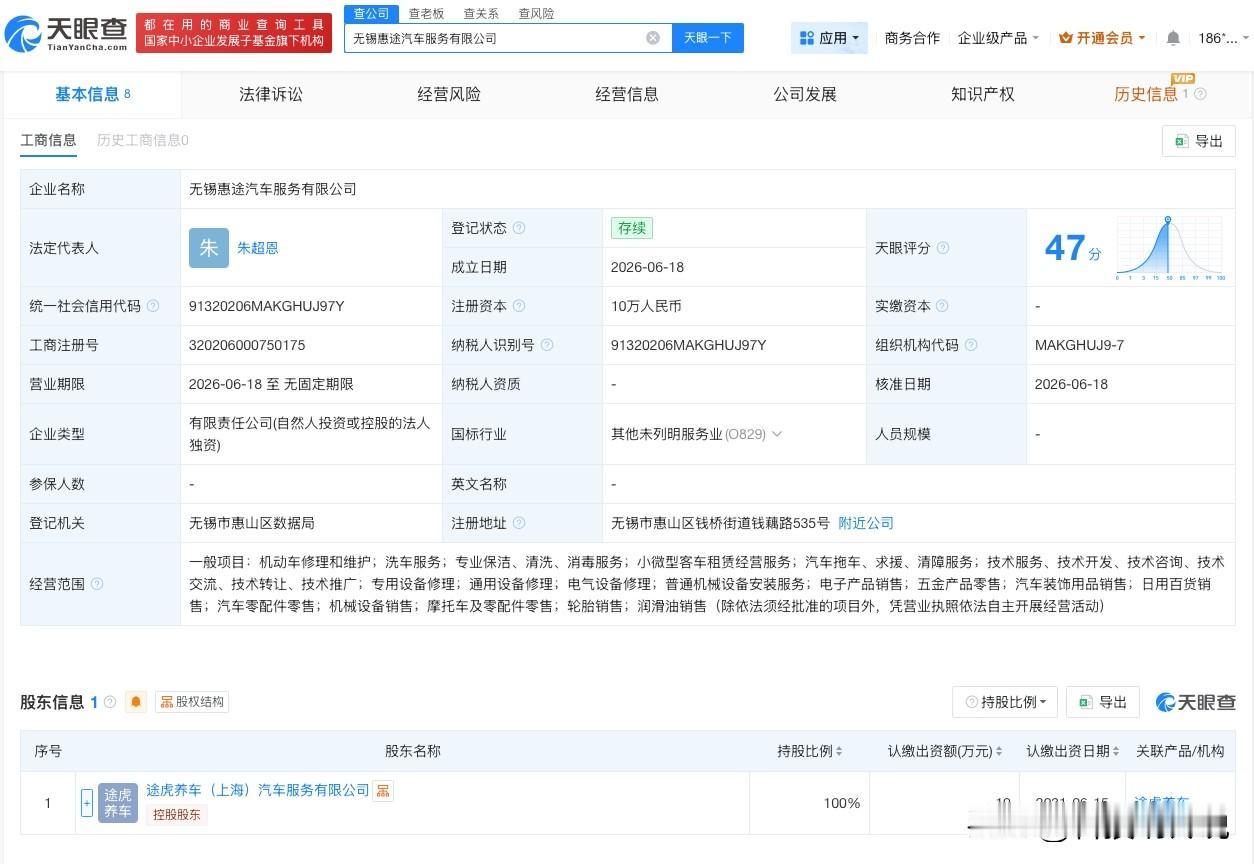Click the 途虎养车 shareholder logo
Image resolution: width=1254 pixels, height=864 pixels.
click(x=118, y=803)
